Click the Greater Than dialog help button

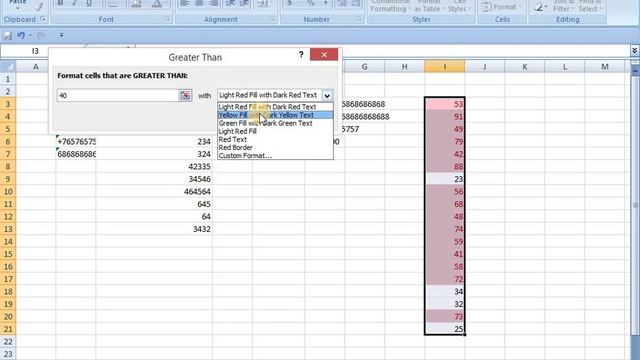(301, 54)
